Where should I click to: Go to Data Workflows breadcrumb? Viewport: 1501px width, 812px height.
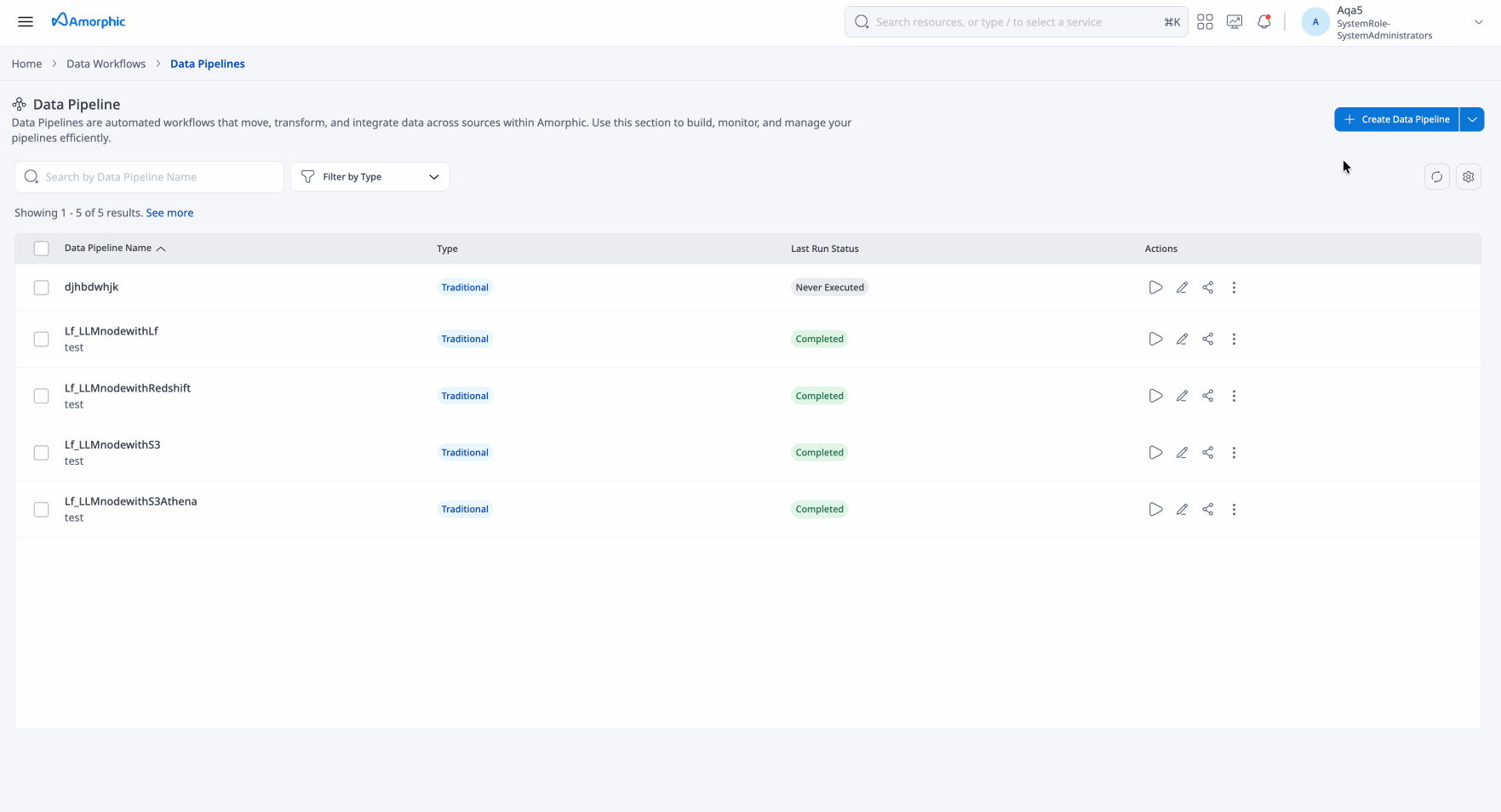pos(106,64)
